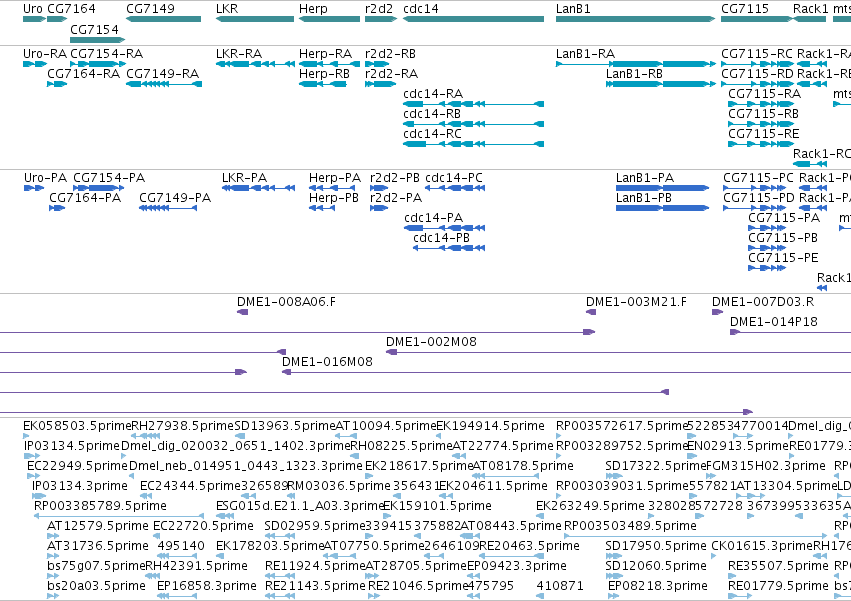Click the cdc14-RB transcript label
851x601 pixels.
[432, 114]
